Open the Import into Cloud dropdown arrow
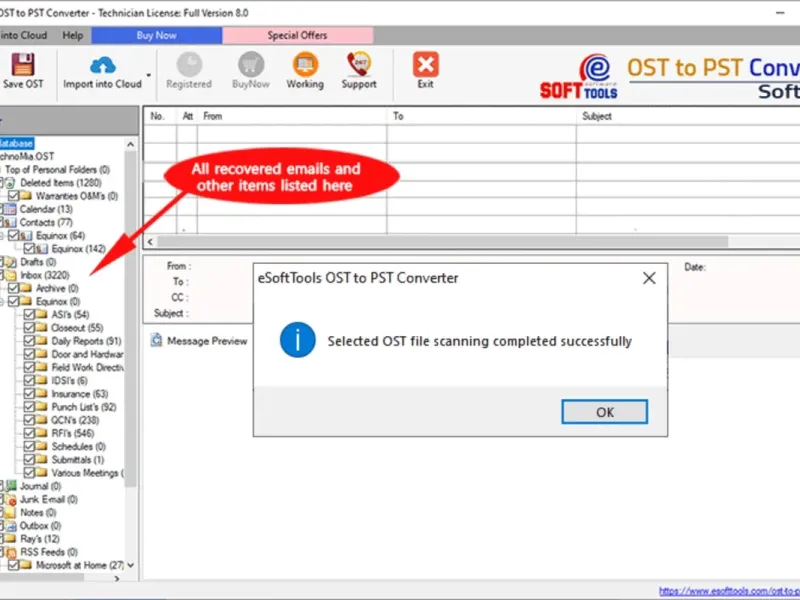This screenshot has width=800, height=600. click(148, 76)
